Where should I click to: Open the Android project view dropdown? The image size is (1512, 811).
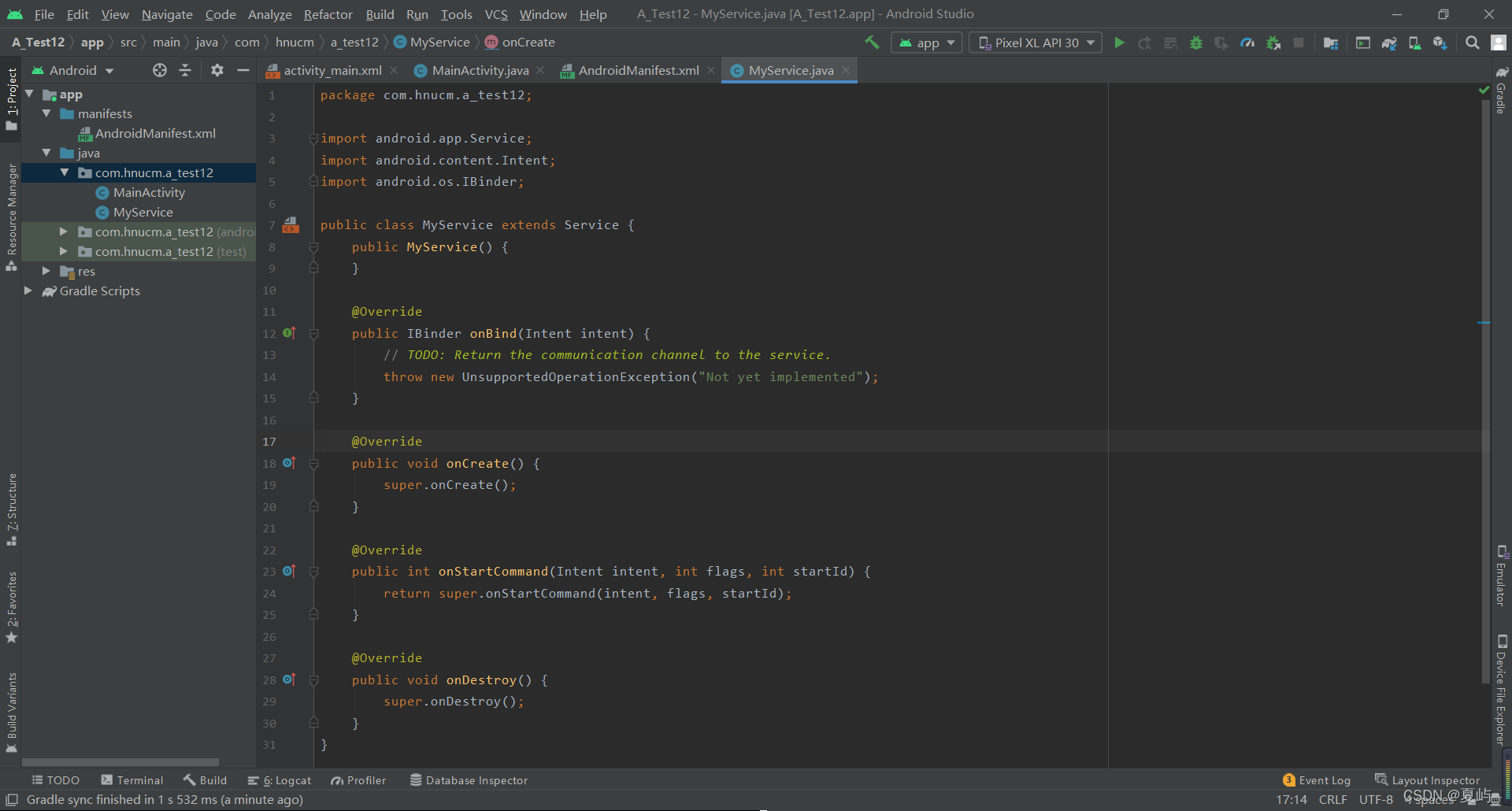tap(72, 70)
